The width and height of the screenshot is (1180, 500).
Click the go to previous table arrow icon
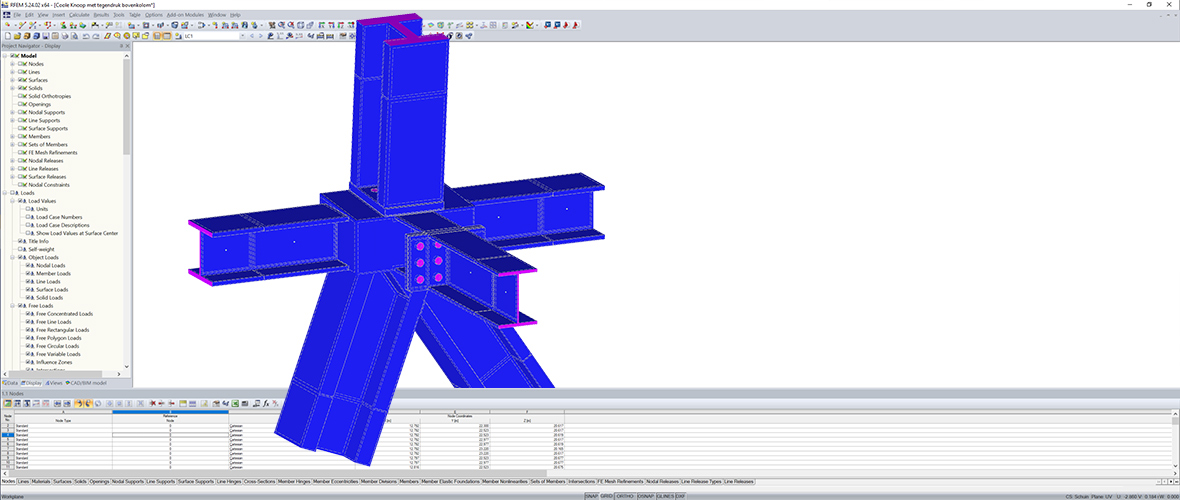57,403
